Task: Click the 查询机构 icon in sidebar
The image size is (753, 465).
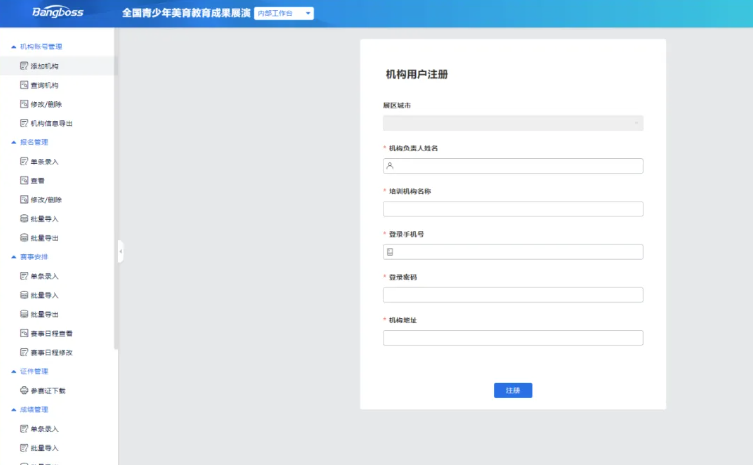Action: tap(24, 85)
